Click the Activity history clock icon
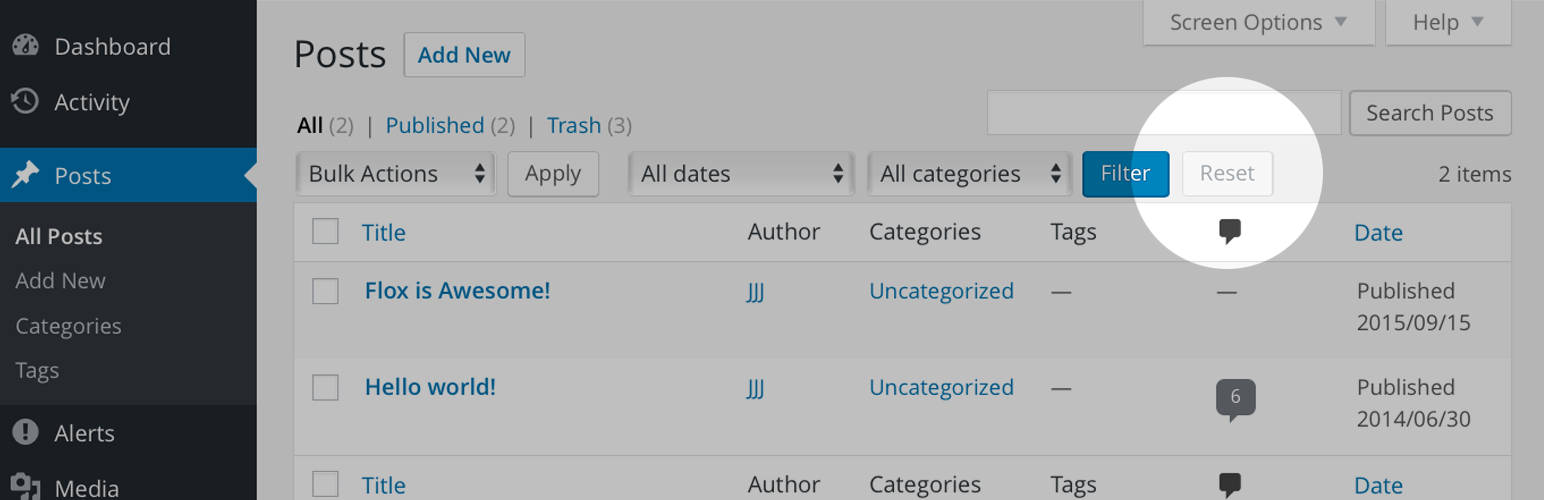Screen dimensions: 1544x500 click(25, 102)
